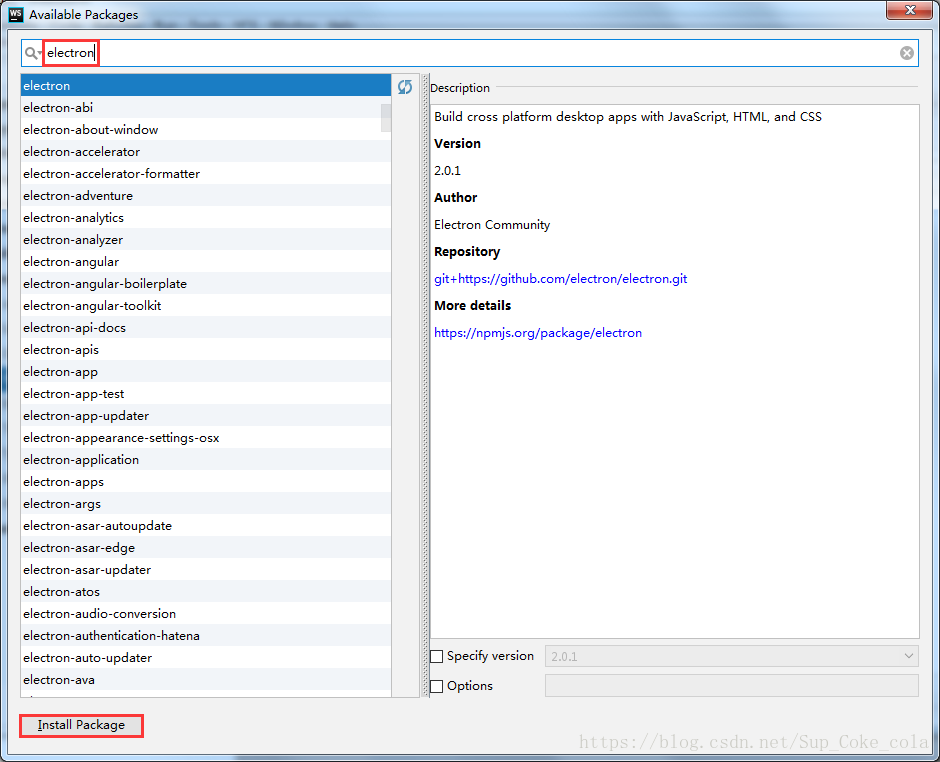Select electron-application package
This screenshot has width=940, height=762.
[206, 460]
